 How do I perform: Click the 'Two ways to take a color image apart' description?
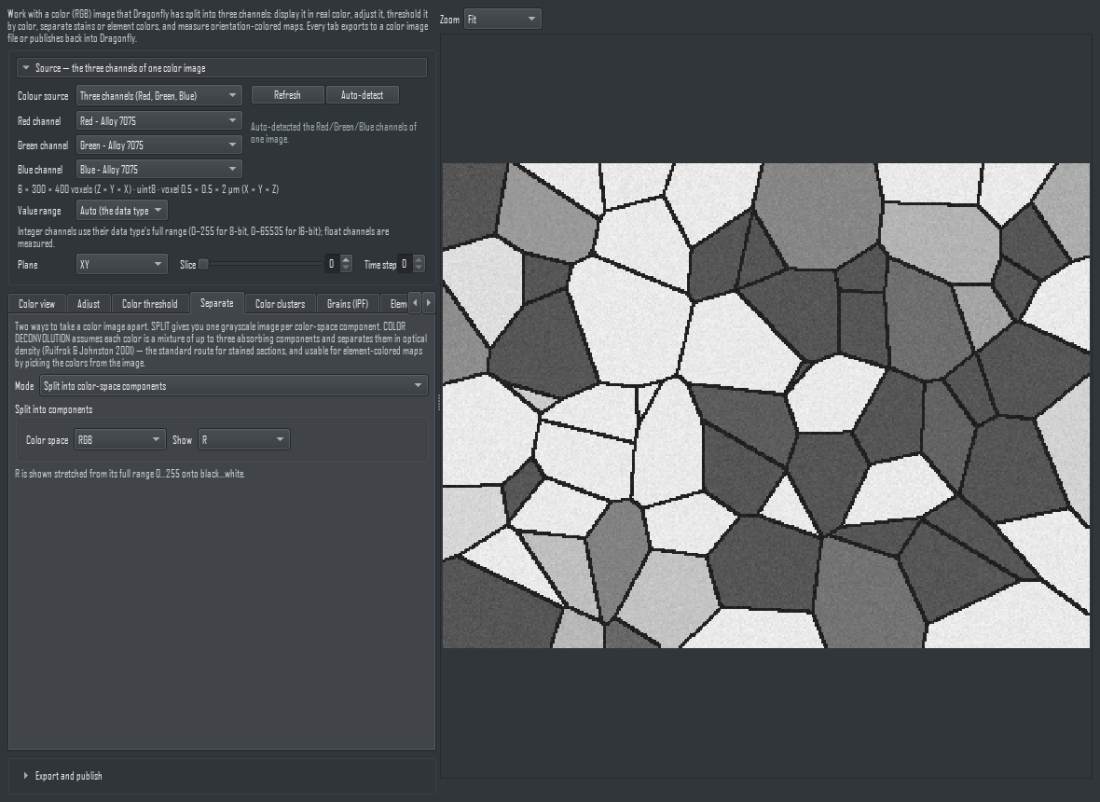pyautogui.click(x=221, y=345)
